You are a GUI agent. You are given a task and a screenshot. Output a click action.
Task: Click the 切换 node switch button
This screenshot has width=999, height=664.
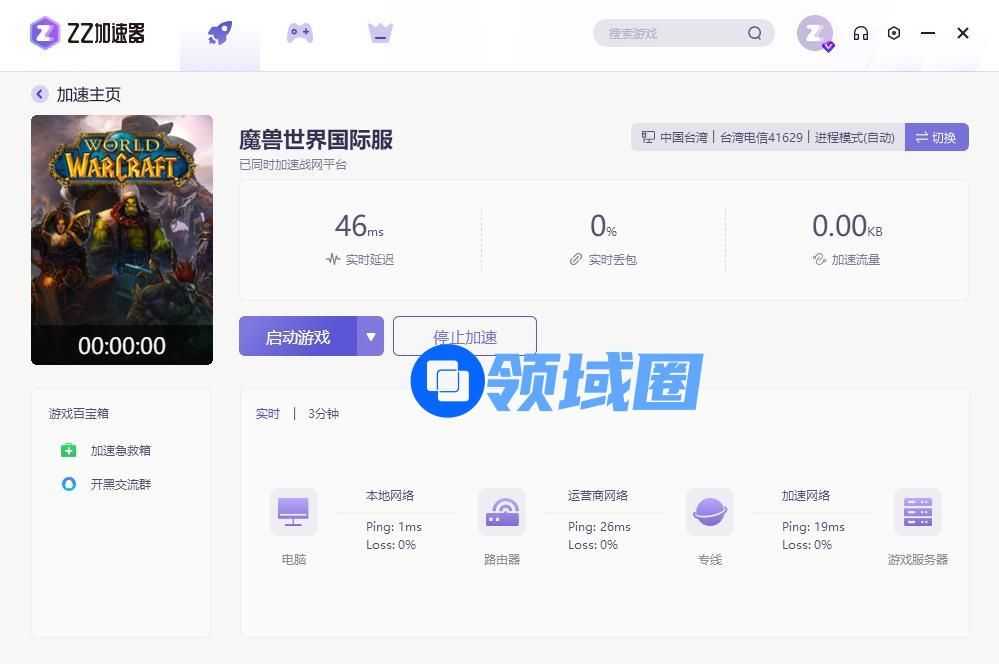(936, 138)
